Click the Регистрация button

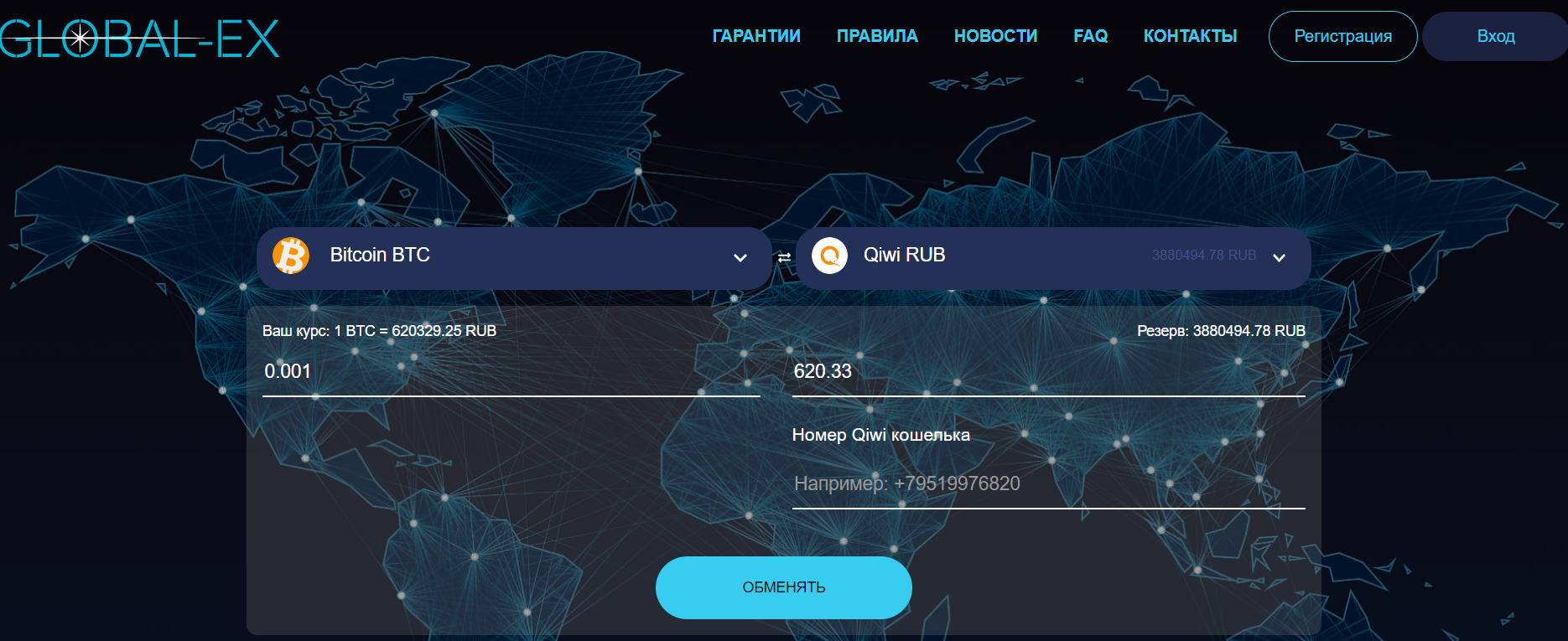[x=1343, y=36]
